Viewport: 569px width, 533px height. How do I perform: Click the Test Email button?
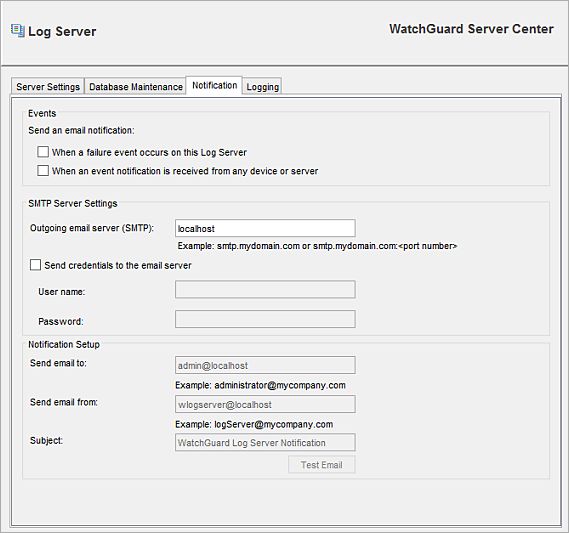point(322,465)
